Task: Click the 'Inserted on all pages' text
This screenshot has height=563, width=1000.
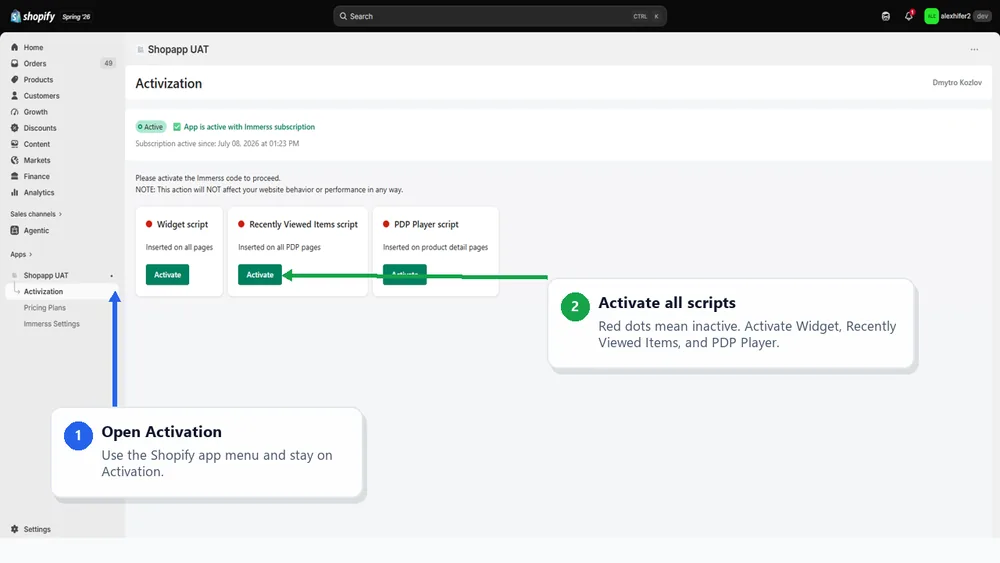Action: tap(179, 247)
